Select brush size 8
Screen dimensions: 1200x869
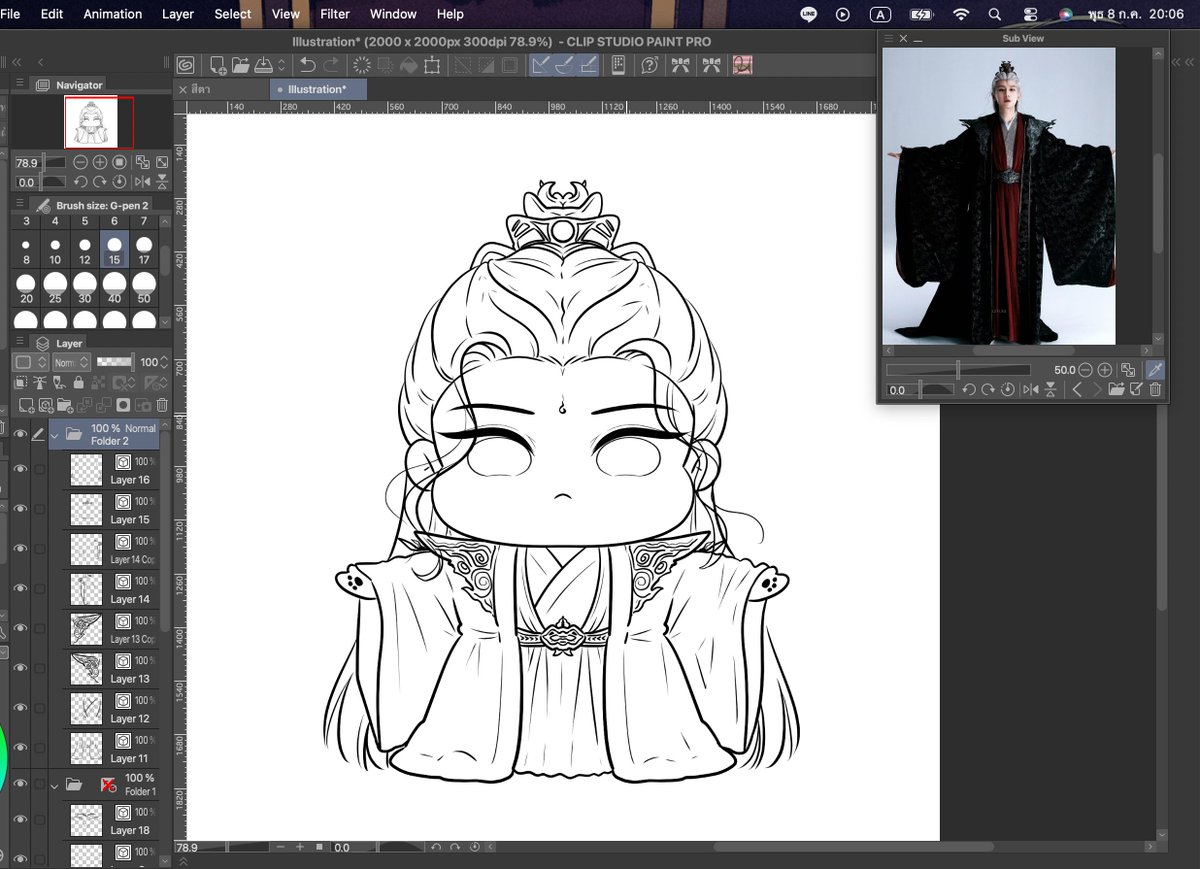coord(26,250)
